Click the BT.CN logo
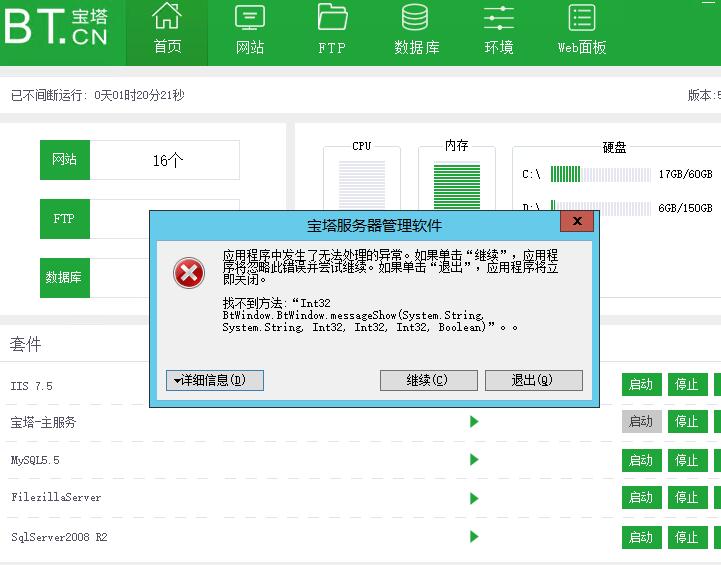The height and width of the screenshot is (565, 721). (56, 28)
